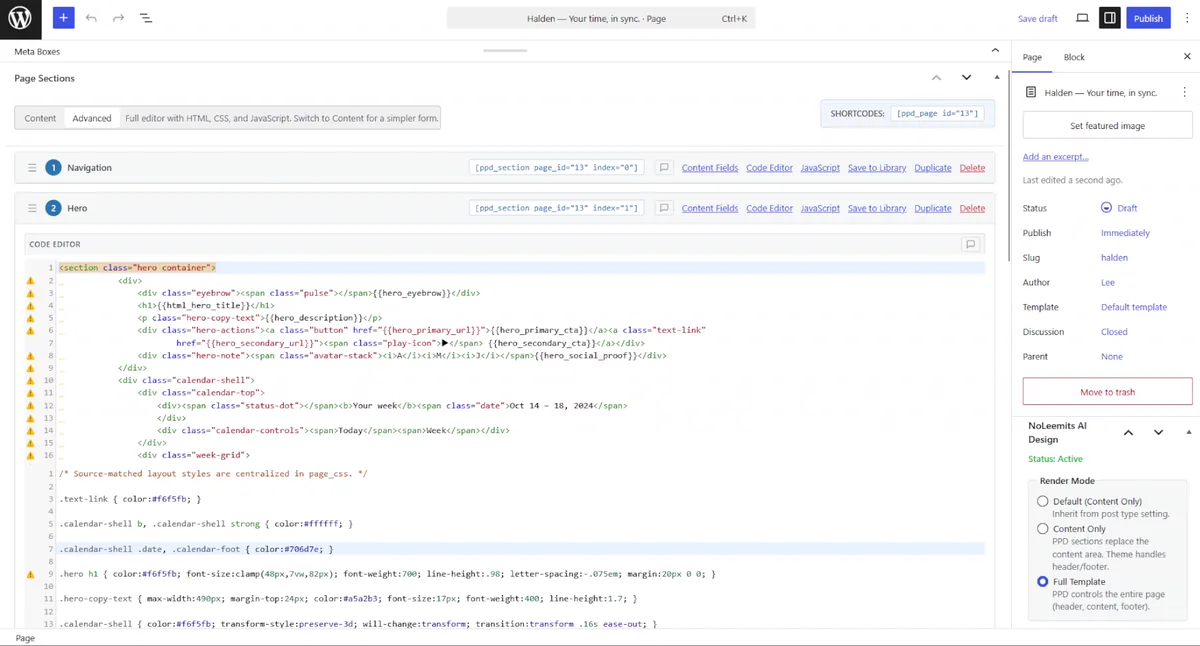Toggle Page Sections panel triangle

coord(996,78)
